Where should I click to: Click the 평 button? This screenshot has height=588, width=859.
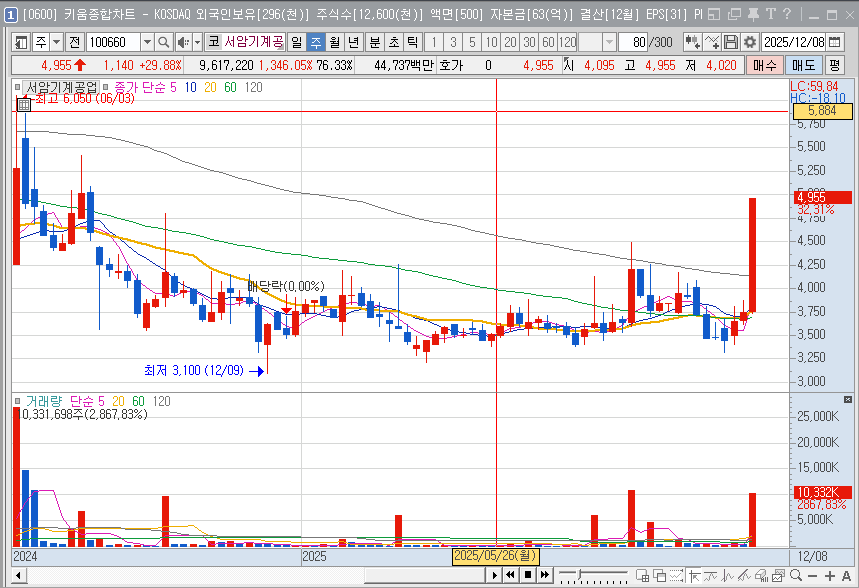click(x=834, y=65)
